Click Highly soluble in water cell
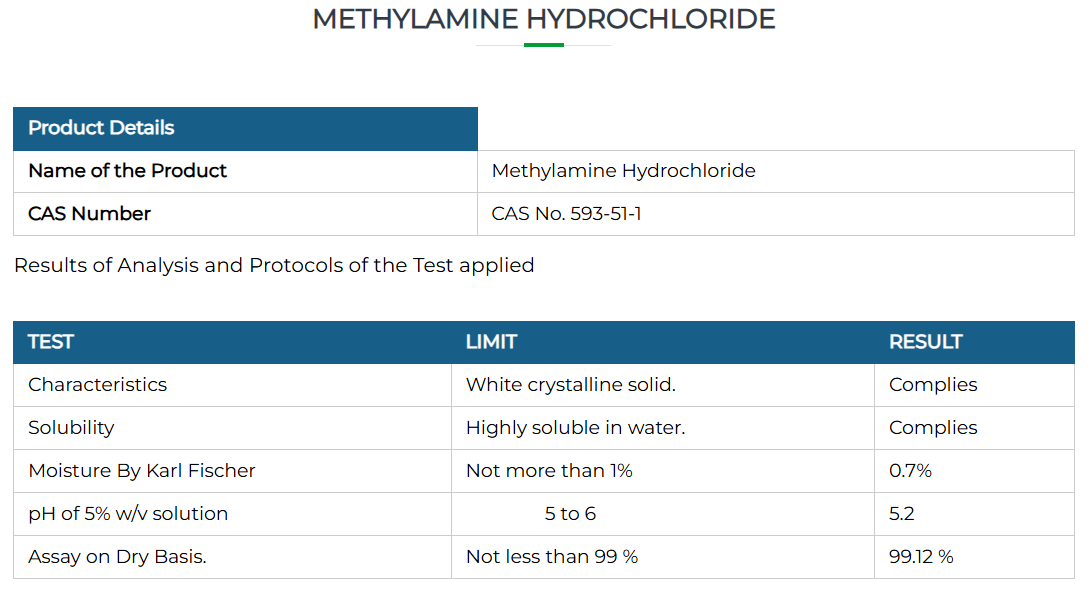The width and height of the screenshot is (1091, 591). point(663,428)
